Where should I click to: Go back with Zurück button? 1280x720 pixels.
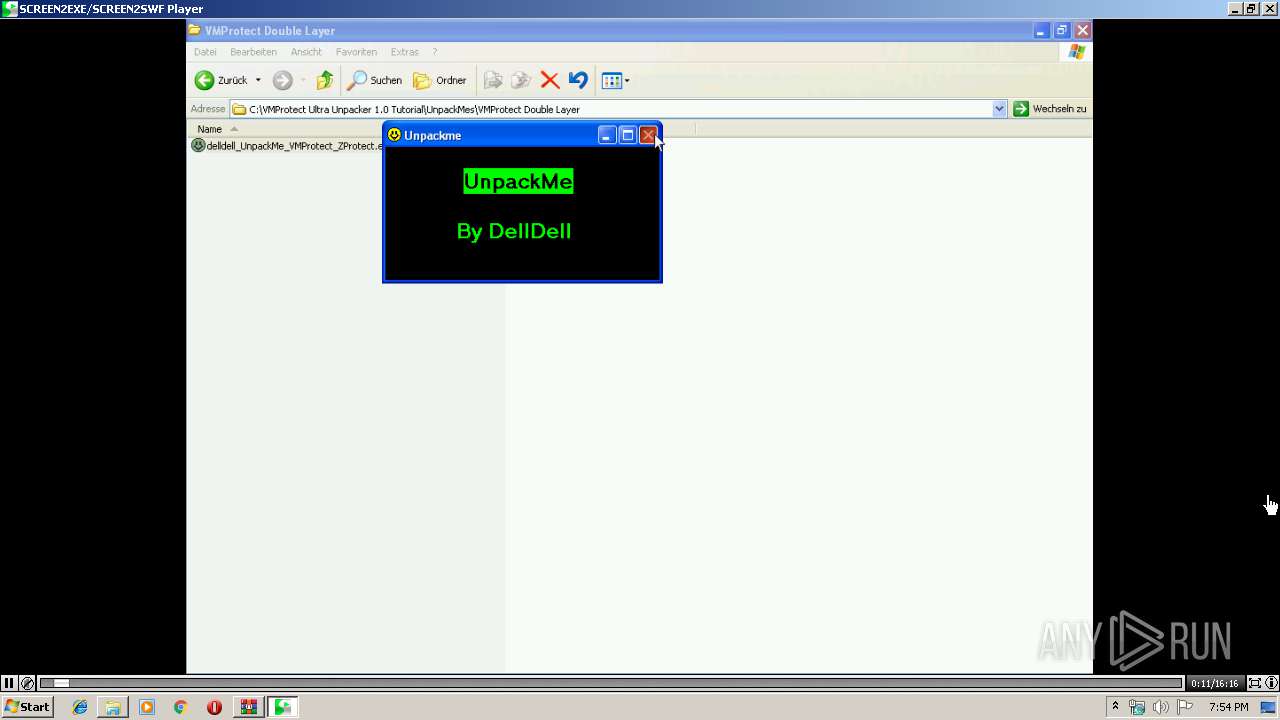coord(221,80)
